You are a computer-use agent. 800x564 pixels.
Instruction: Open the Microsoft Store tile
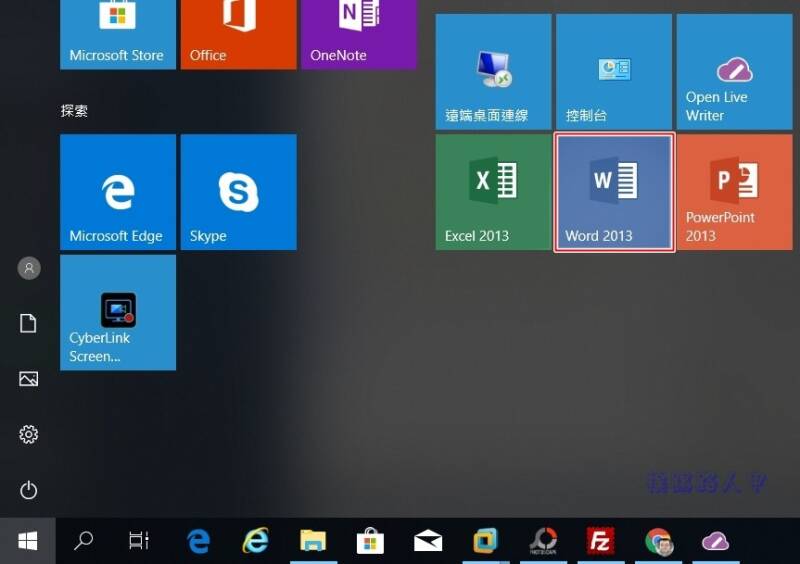click(x=118, y=34)
